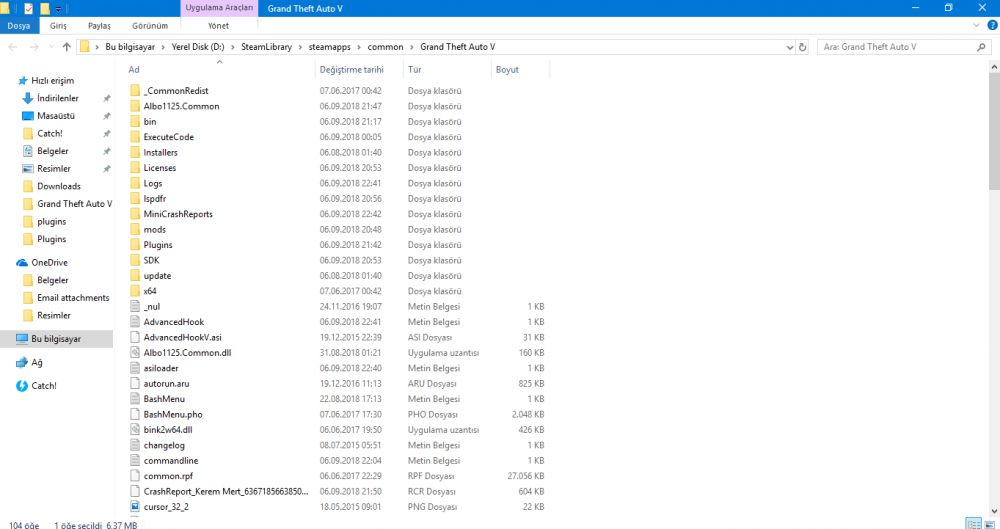Click new folder icon in title bar
The height and width of the screenshot is (529, 1000).
point(45,8)
